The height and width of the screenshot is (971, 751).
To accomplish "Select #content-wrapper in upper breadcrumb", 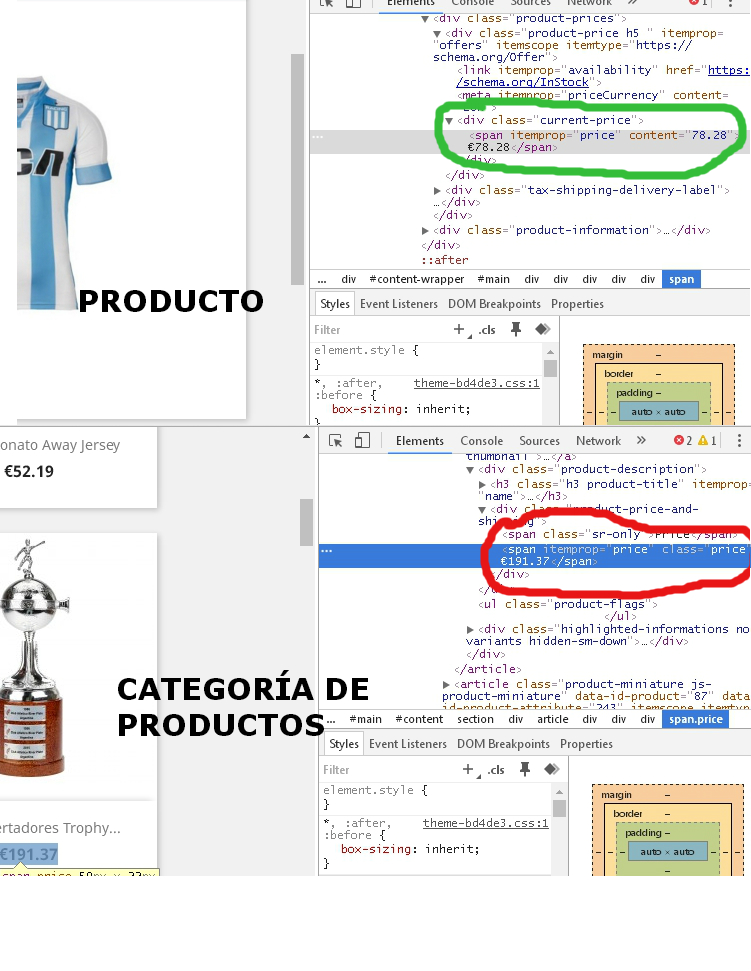I will tap(416, 279).
